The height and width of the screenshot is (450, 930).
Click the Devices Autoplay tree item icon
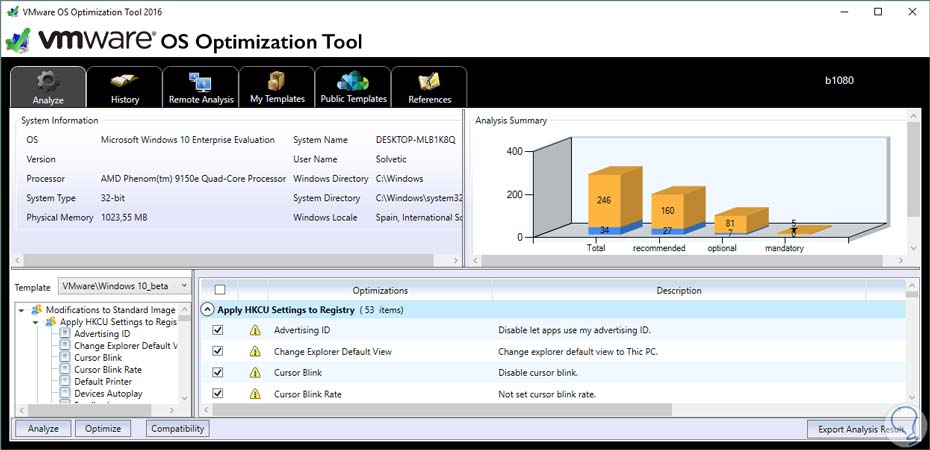click(x=65, y=393)
